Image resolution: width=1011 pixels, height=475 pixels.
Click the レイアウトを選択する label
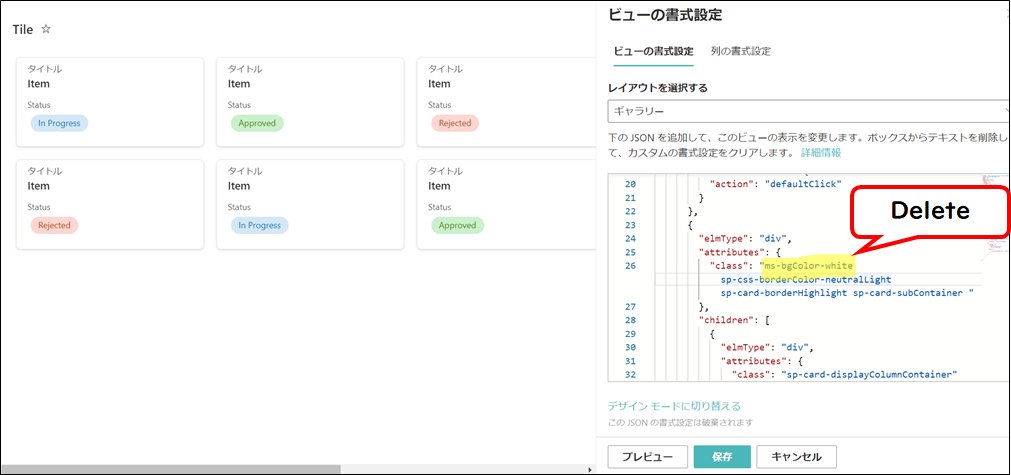point(658,88)
